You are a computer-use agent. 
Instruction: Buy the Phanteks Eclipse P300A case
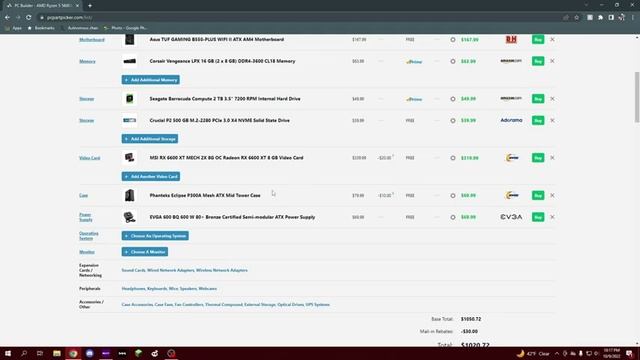[x=538, y=196]
